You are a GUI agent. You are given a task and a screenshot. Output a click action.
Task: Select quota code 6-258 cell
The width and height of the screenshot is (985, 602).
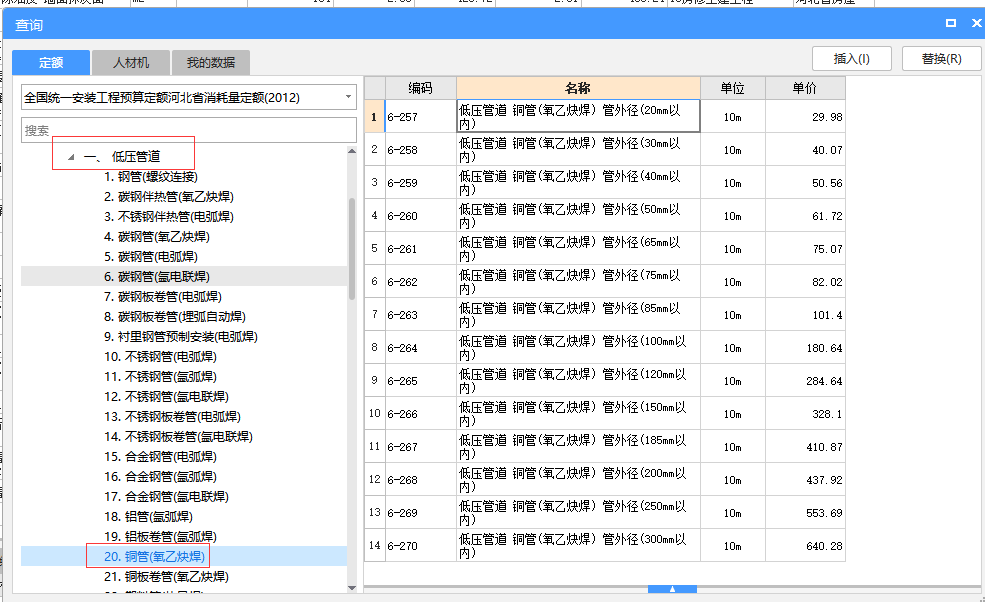(420, 150)
